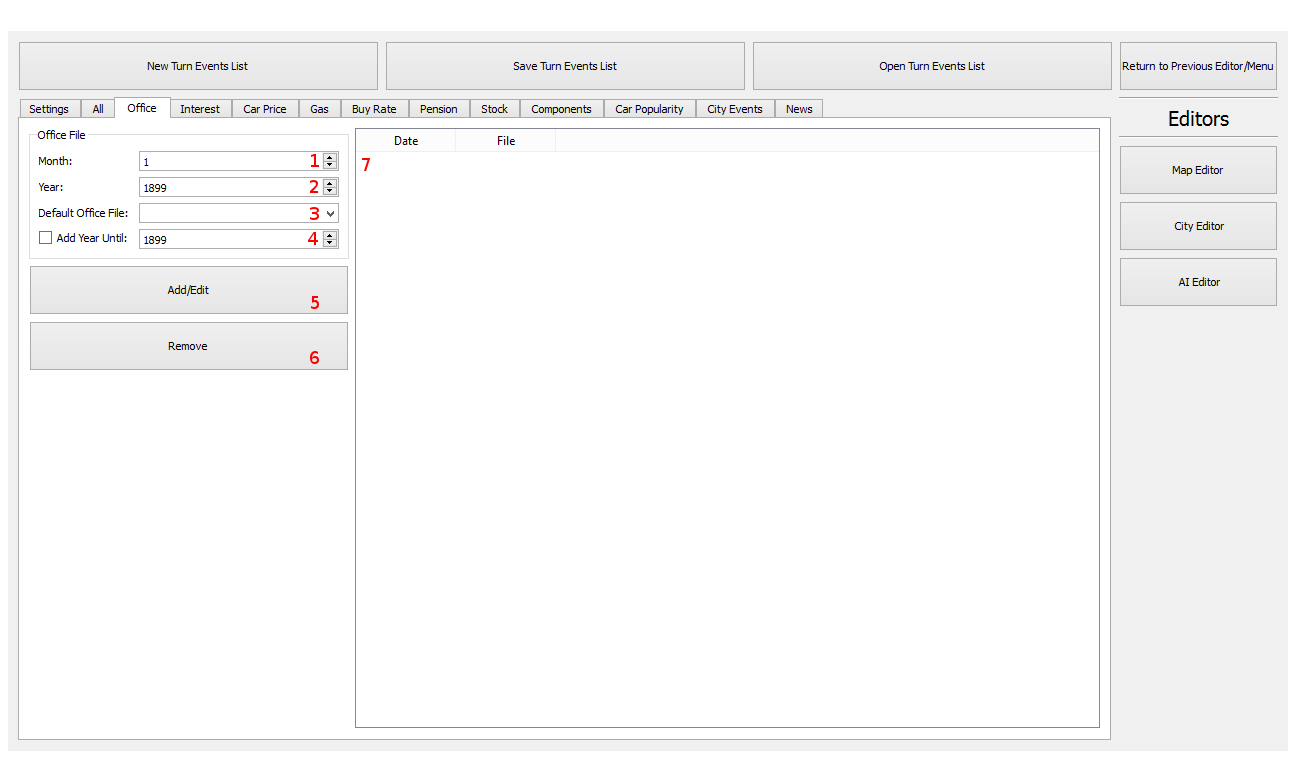Open the AI Editor
1296x759 pixels.
[x=1197, y=282]
